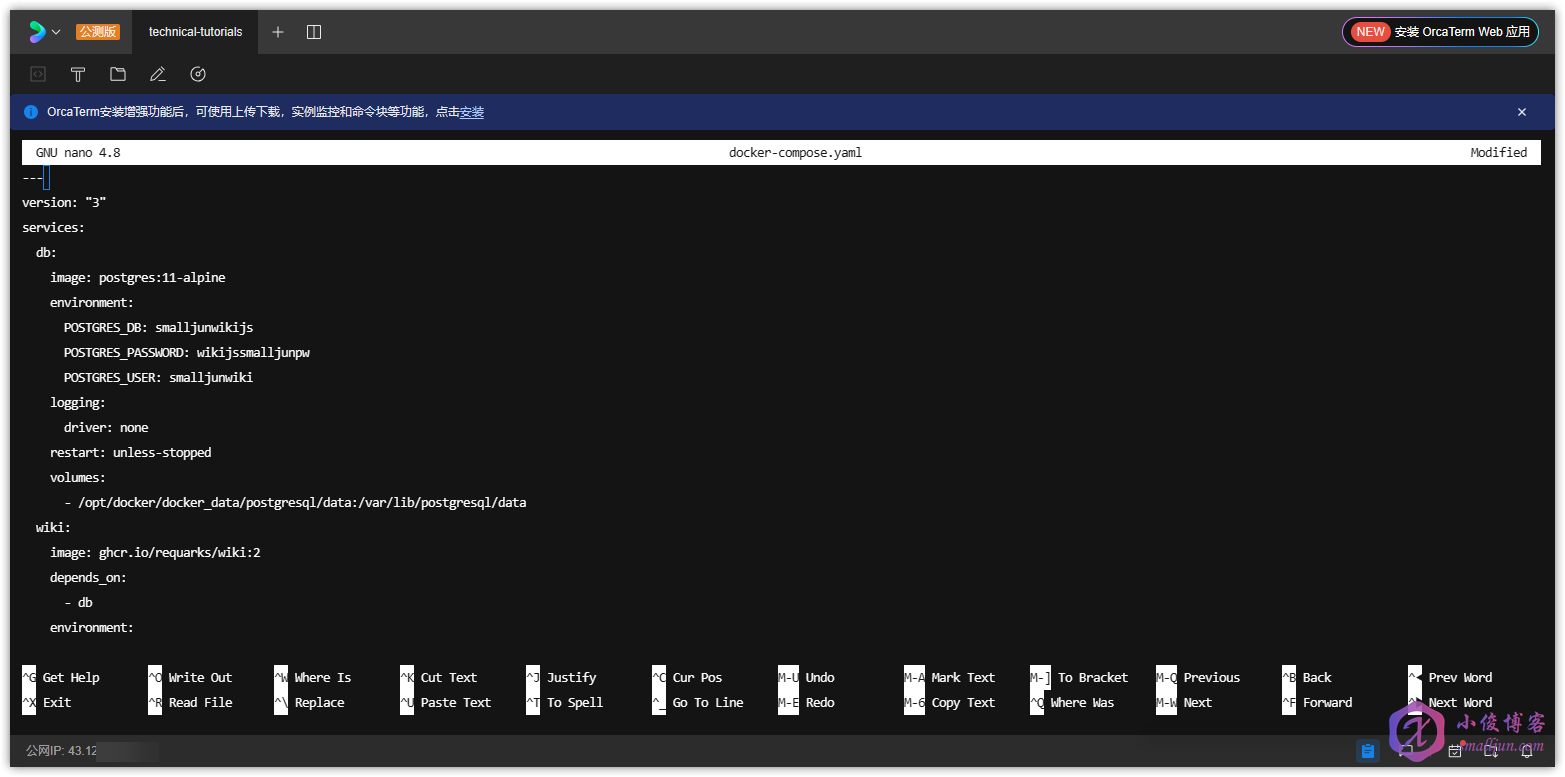Viewport: 1565px width, 777px height.
Task: Click the driver: none line
Action: click(x=106, y=428)
